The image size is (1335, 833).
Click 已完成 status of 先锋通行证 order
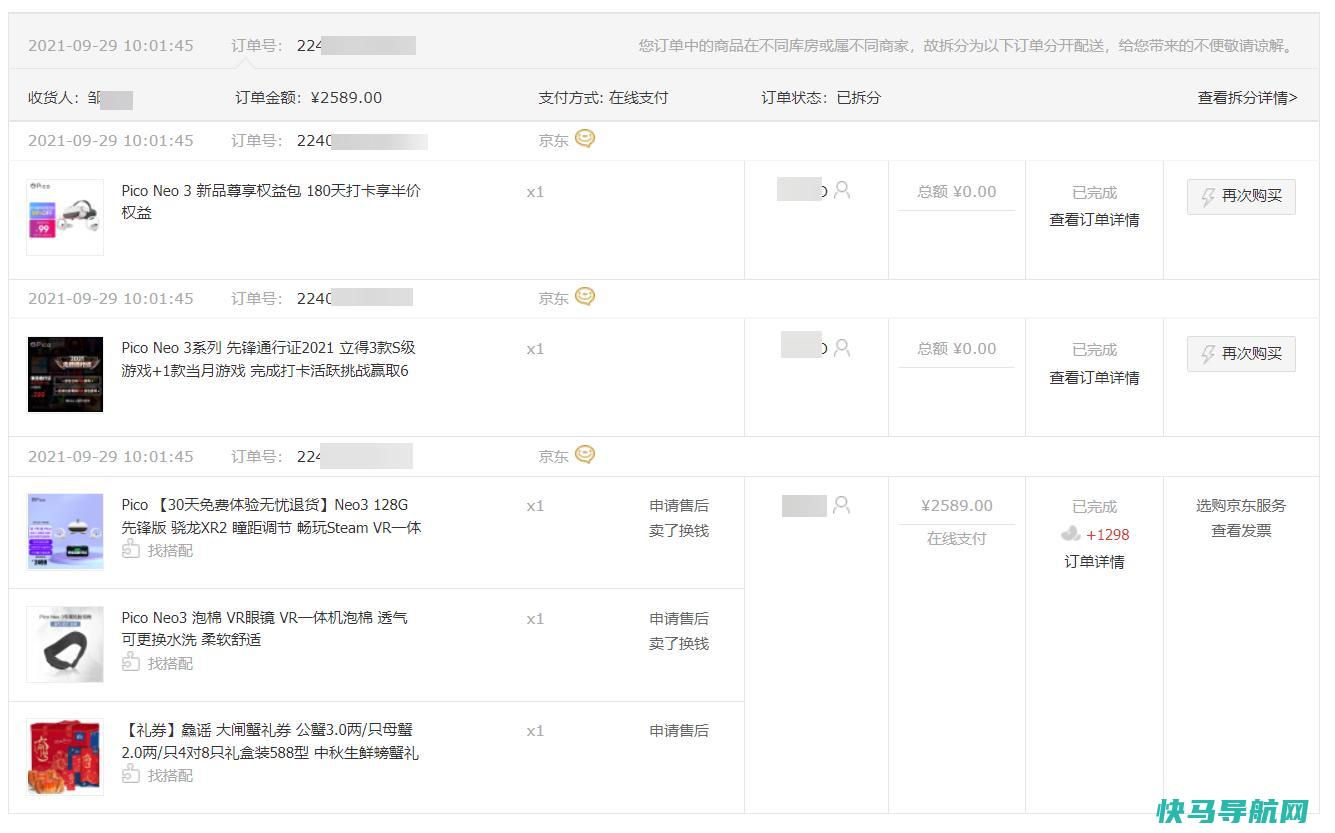click(x=1094, y=350)
